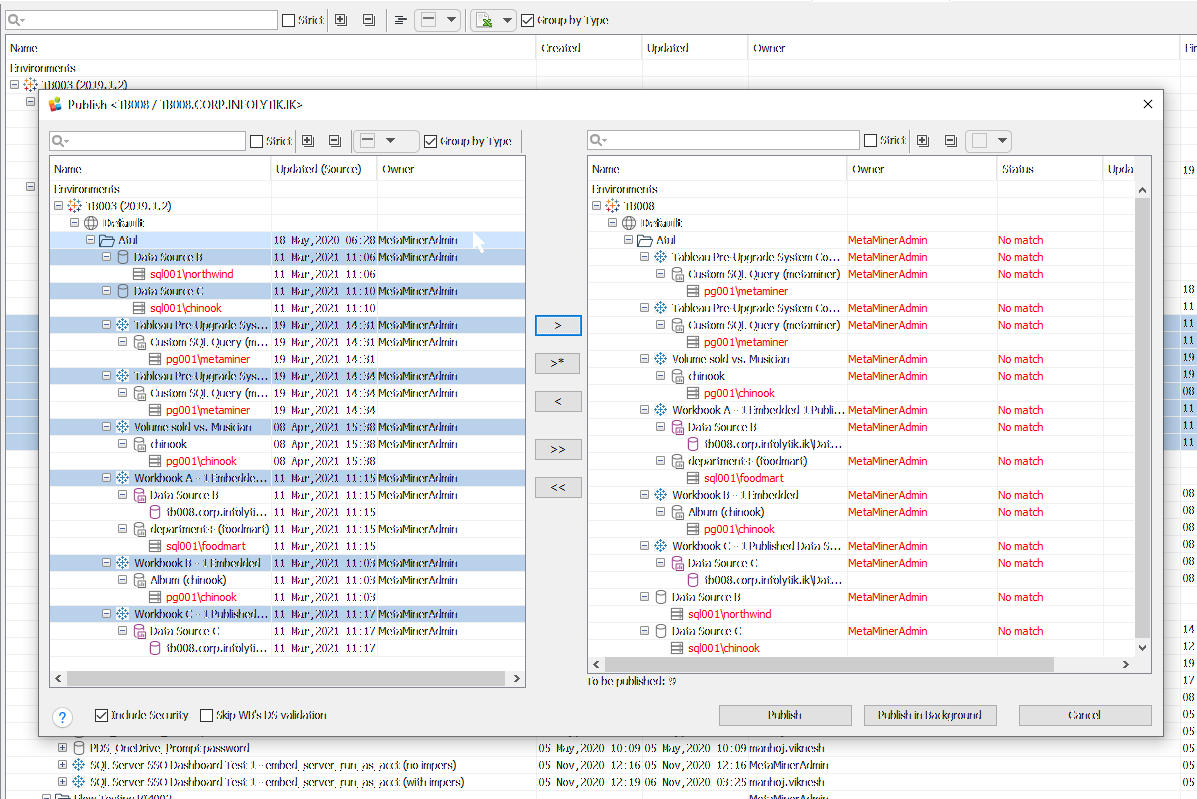The width and height of the screenshot is (1197, 799).
Task: Click the >> move all button
Action: point(558,449)
